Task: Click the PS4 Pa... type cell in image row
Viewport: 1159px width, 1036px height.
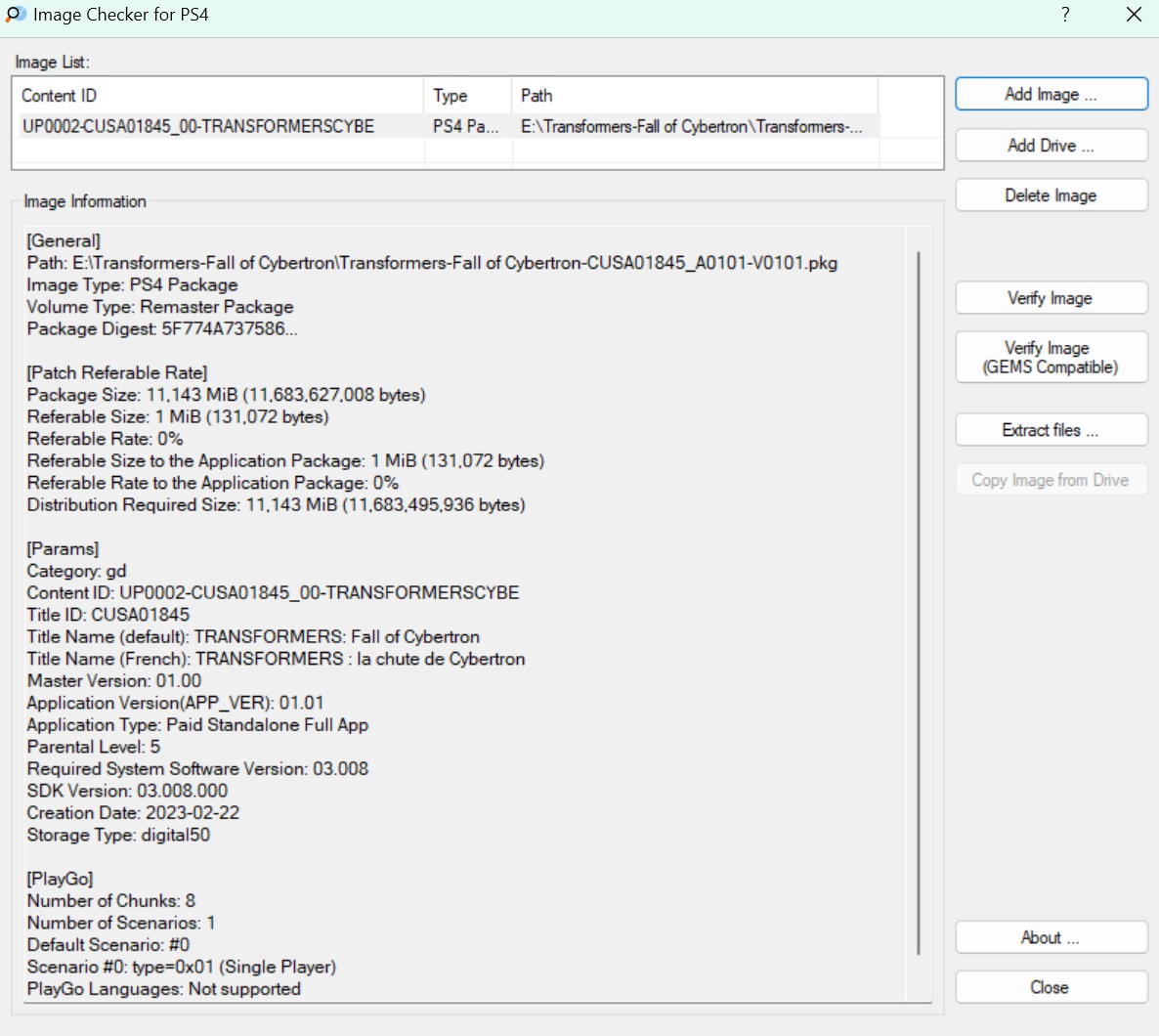Action: [466, 126]
